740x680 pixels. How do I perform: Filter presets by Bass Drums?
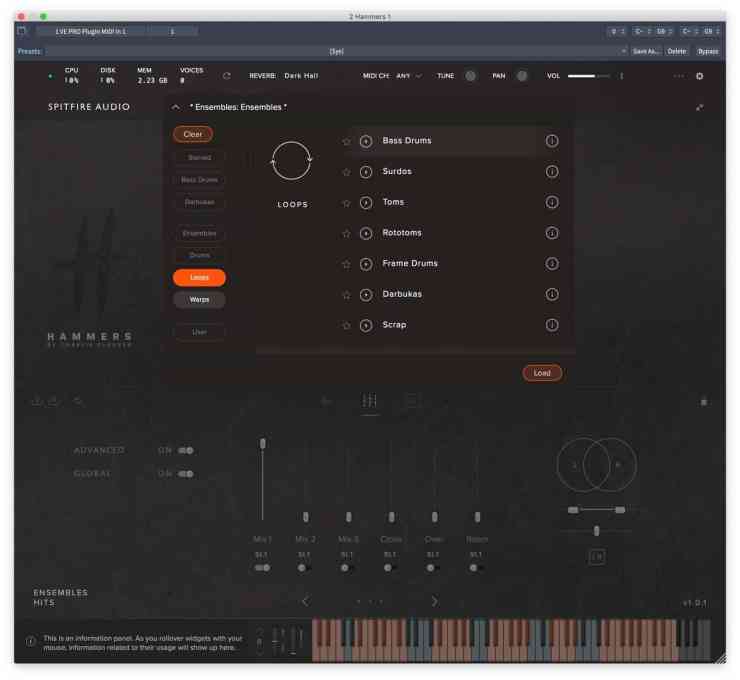[x=199, y=180]
